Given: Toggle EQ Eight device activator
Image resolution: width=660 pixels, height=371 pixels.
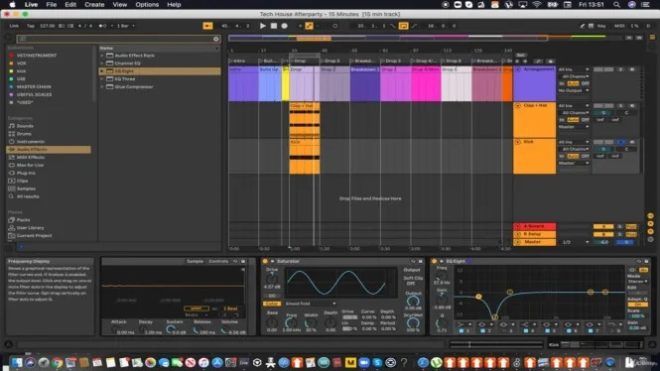Looking at the screenshot, I should (x=435, y=262).
